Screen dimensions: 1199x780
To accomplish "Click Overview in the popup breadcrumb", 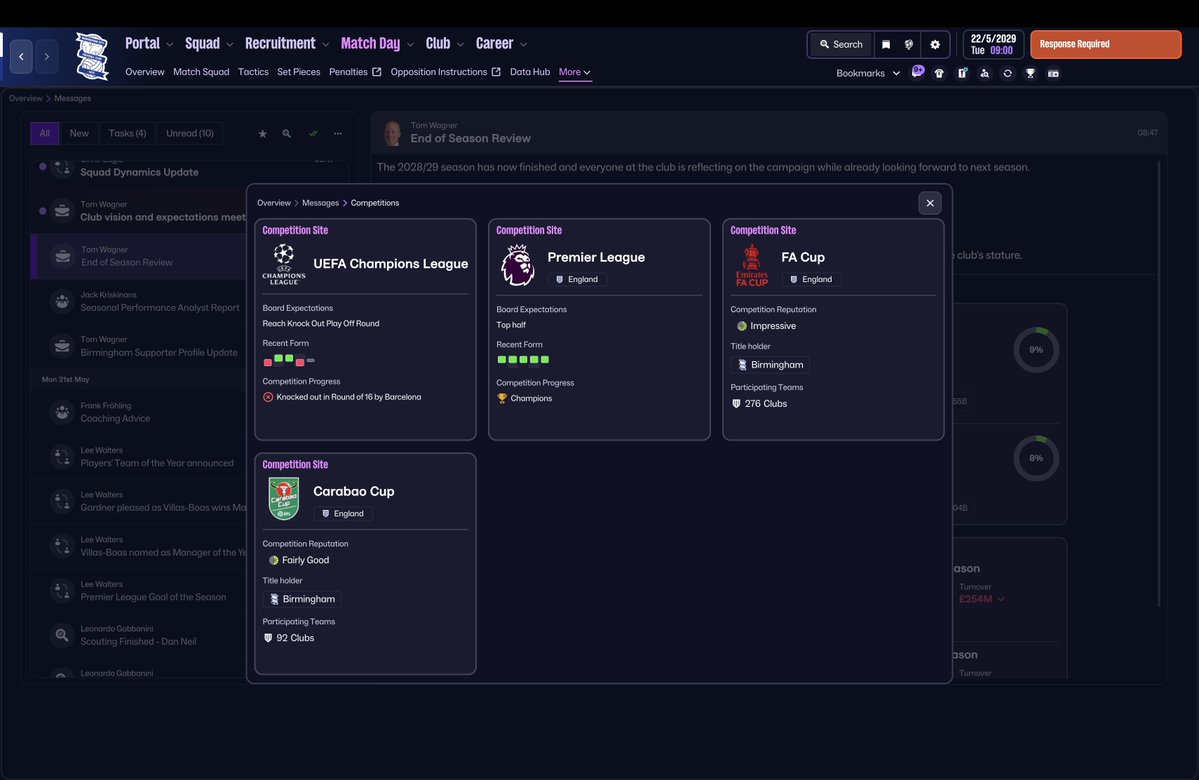I will point(274,203).
